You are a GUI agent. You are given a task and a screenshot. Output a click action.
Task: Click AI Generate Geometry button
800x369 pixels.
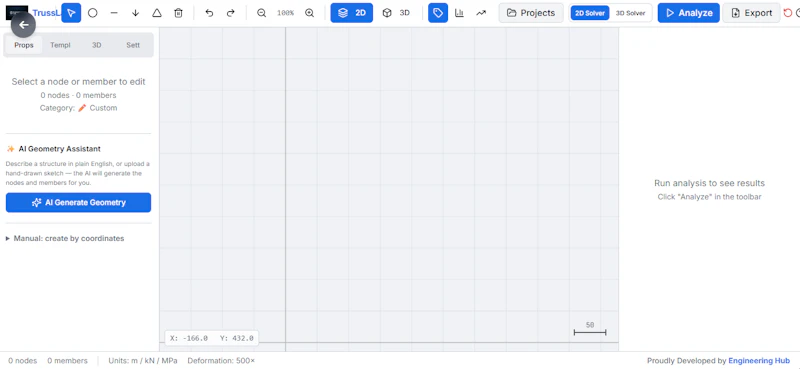[x=79, y=203]
